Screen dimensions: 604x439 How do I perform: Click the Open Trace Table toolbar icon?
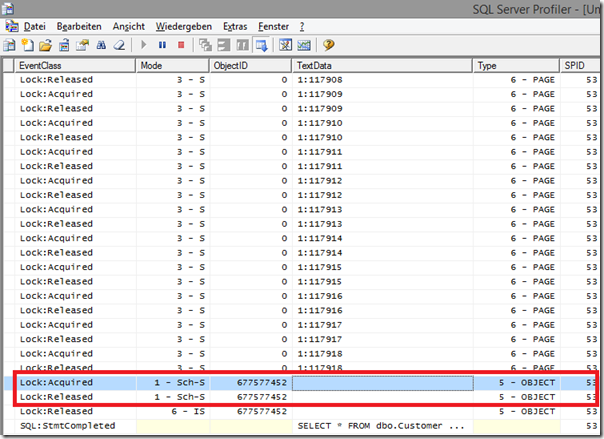pyautogui.click(x=64, y=45)
